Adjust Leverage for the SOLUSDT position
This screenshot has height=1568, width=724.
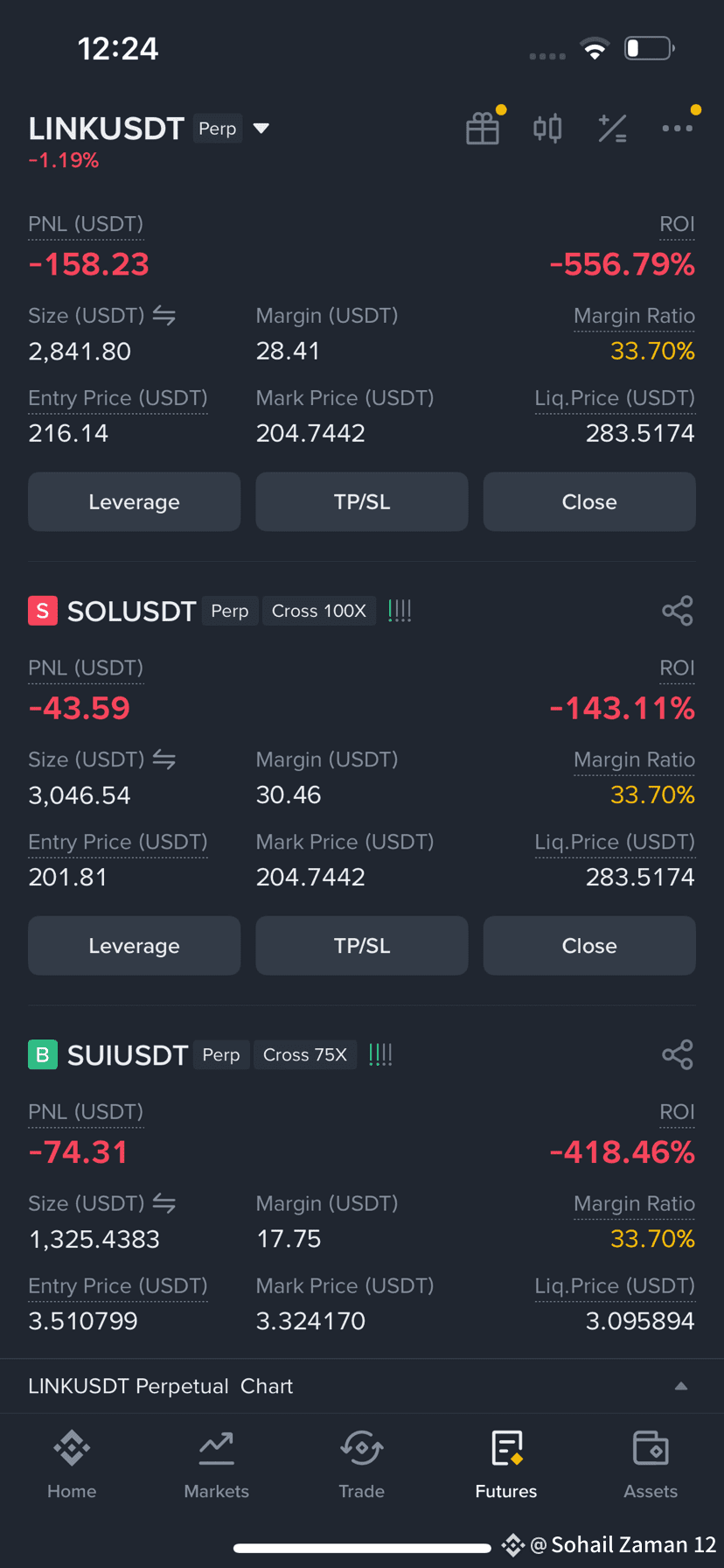click(x=134, y=945)
